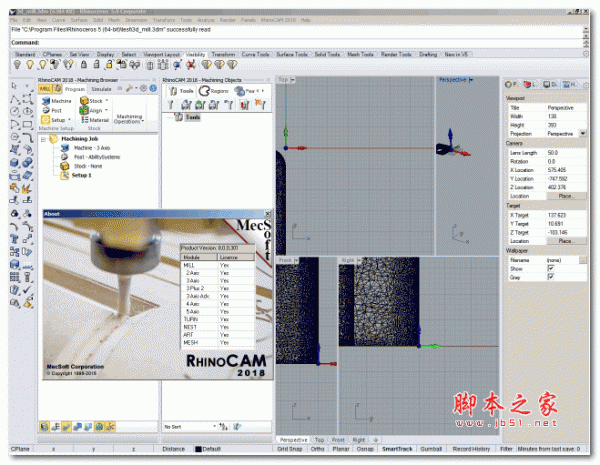Click the red X icon in Visibility toolbar

pos(191,65)
